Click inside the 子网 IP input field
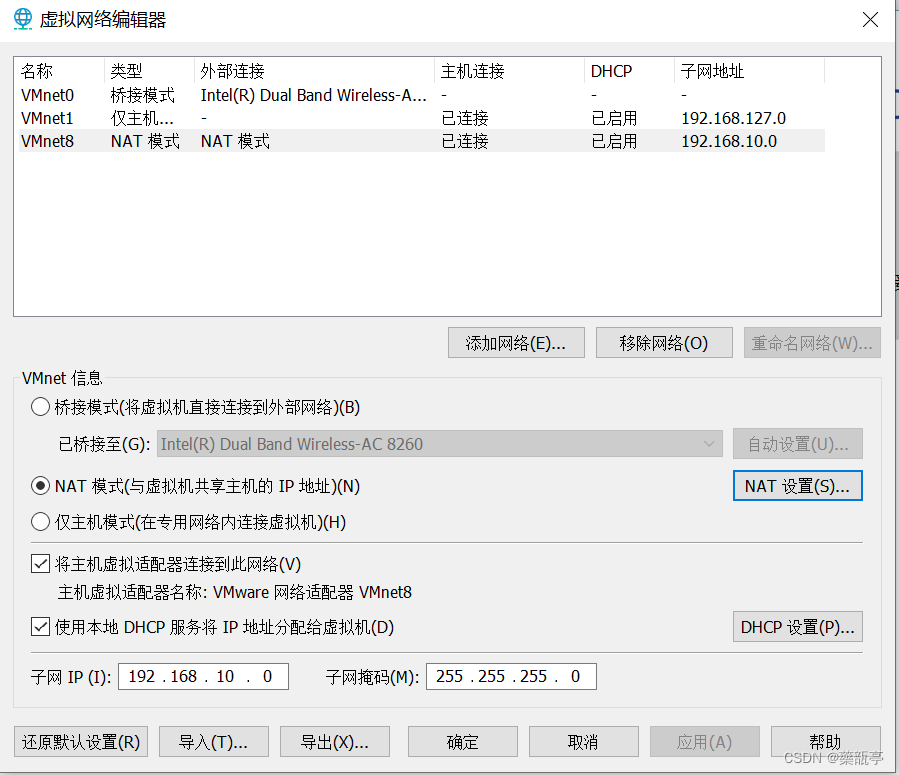Image resolution: width=899 pixels, height=775 pixels. coord(202,676)
